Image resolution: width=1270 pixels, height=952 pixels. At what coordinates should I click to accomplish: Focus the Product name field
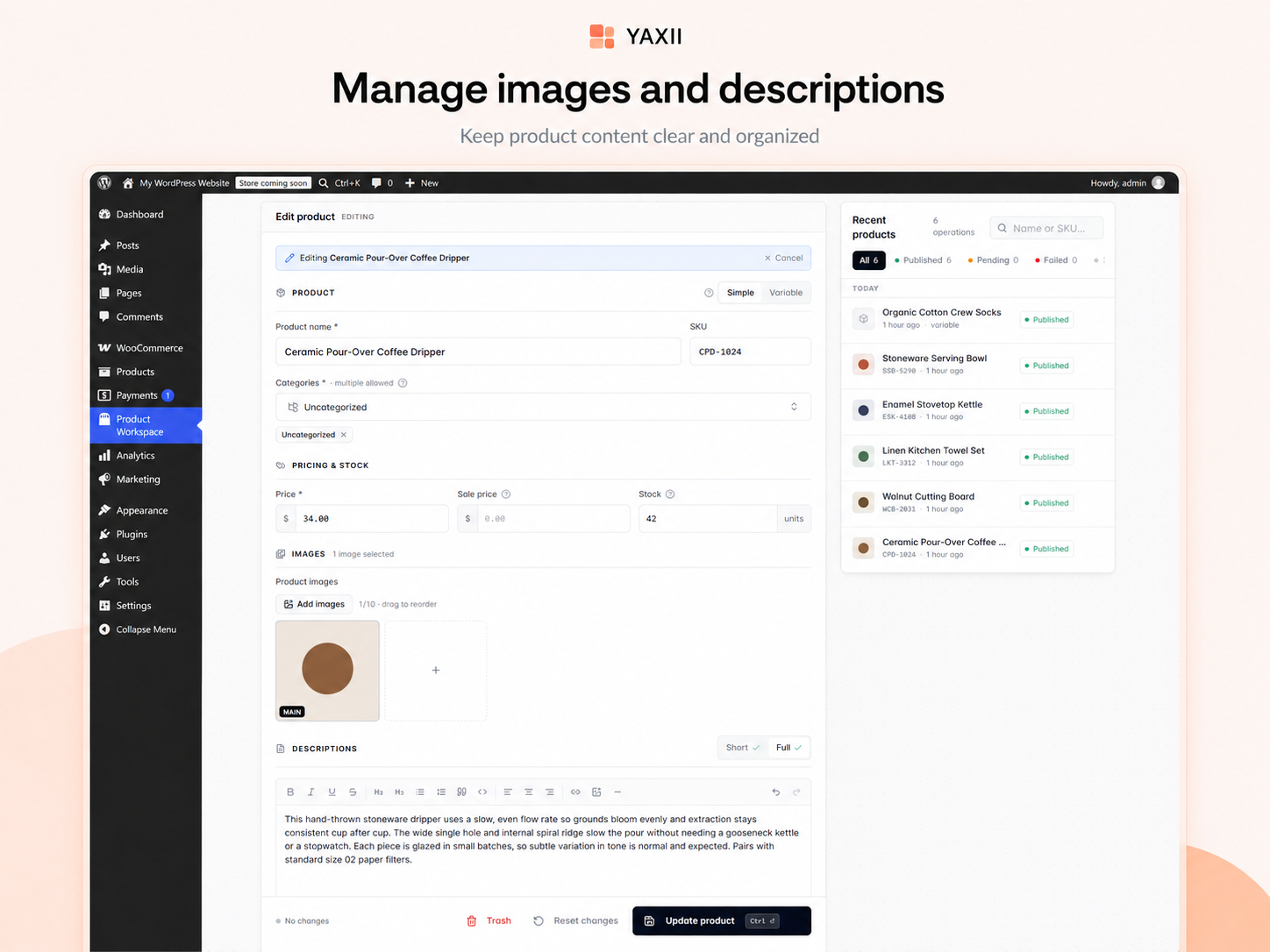(478, 352)
